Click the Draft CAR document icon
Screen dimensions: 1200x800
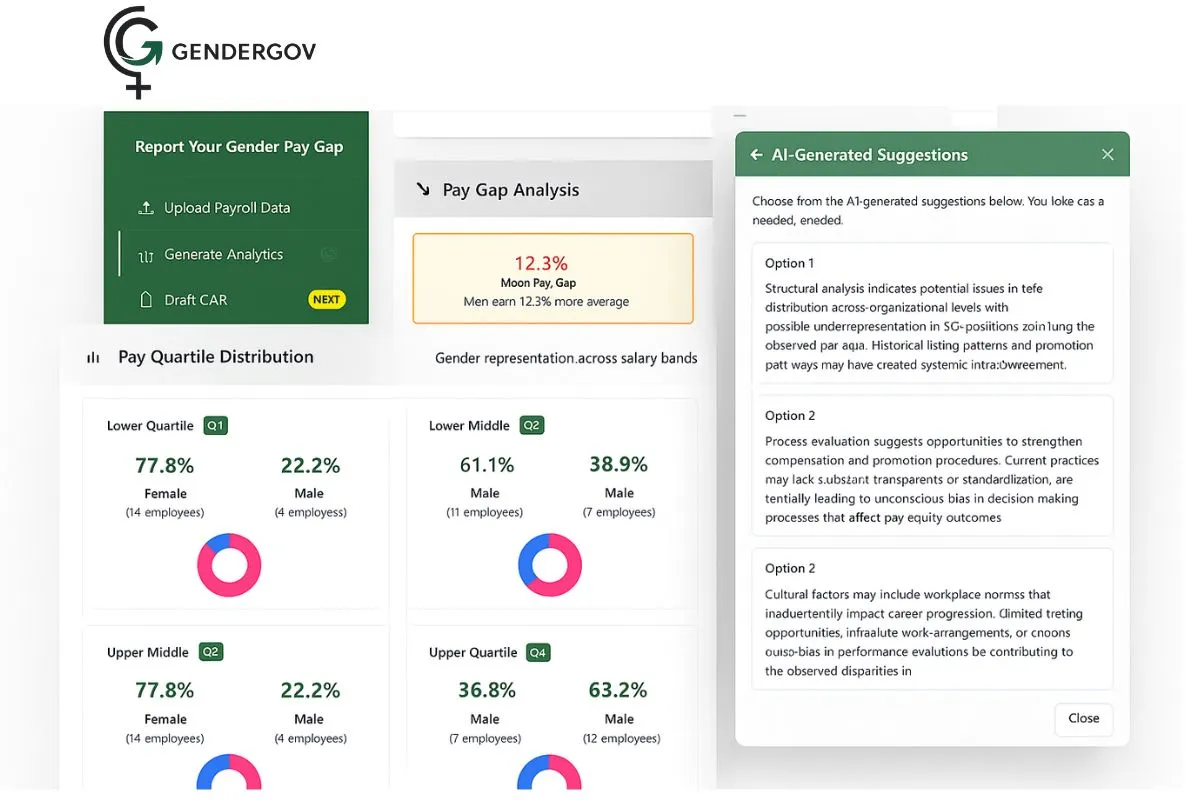(x=146, y=300)
